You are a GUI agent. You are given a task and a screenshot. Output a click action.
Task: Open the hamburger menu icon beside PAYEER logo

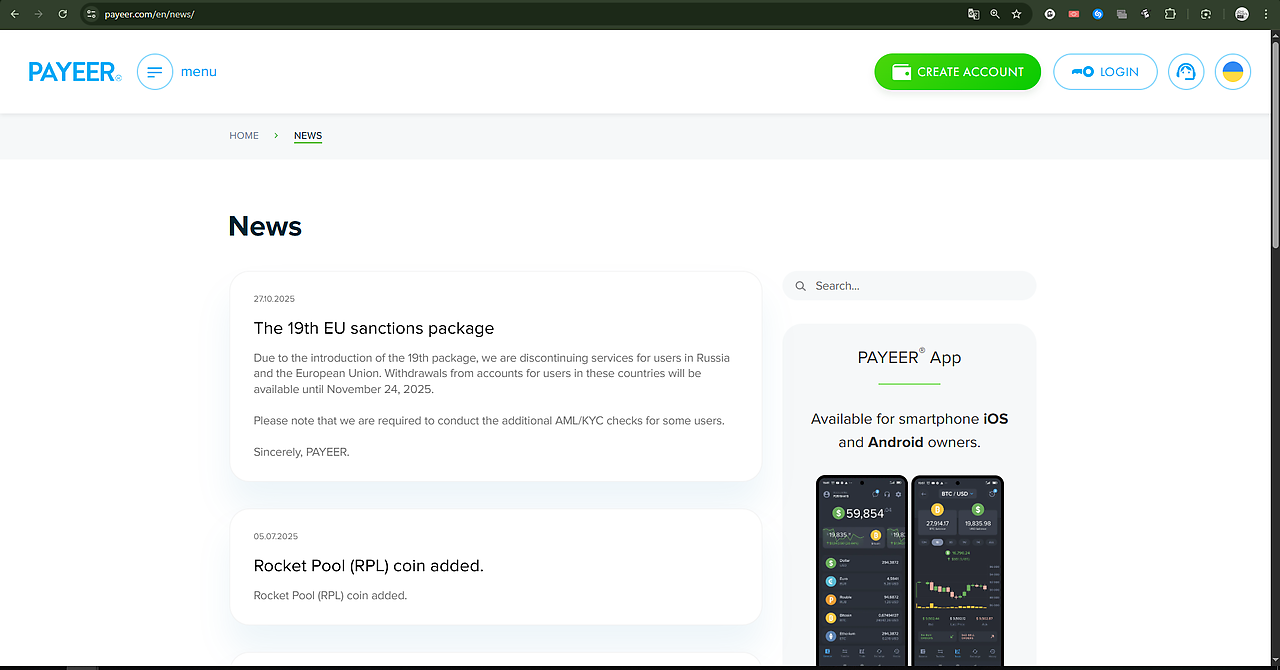(155, 72)
